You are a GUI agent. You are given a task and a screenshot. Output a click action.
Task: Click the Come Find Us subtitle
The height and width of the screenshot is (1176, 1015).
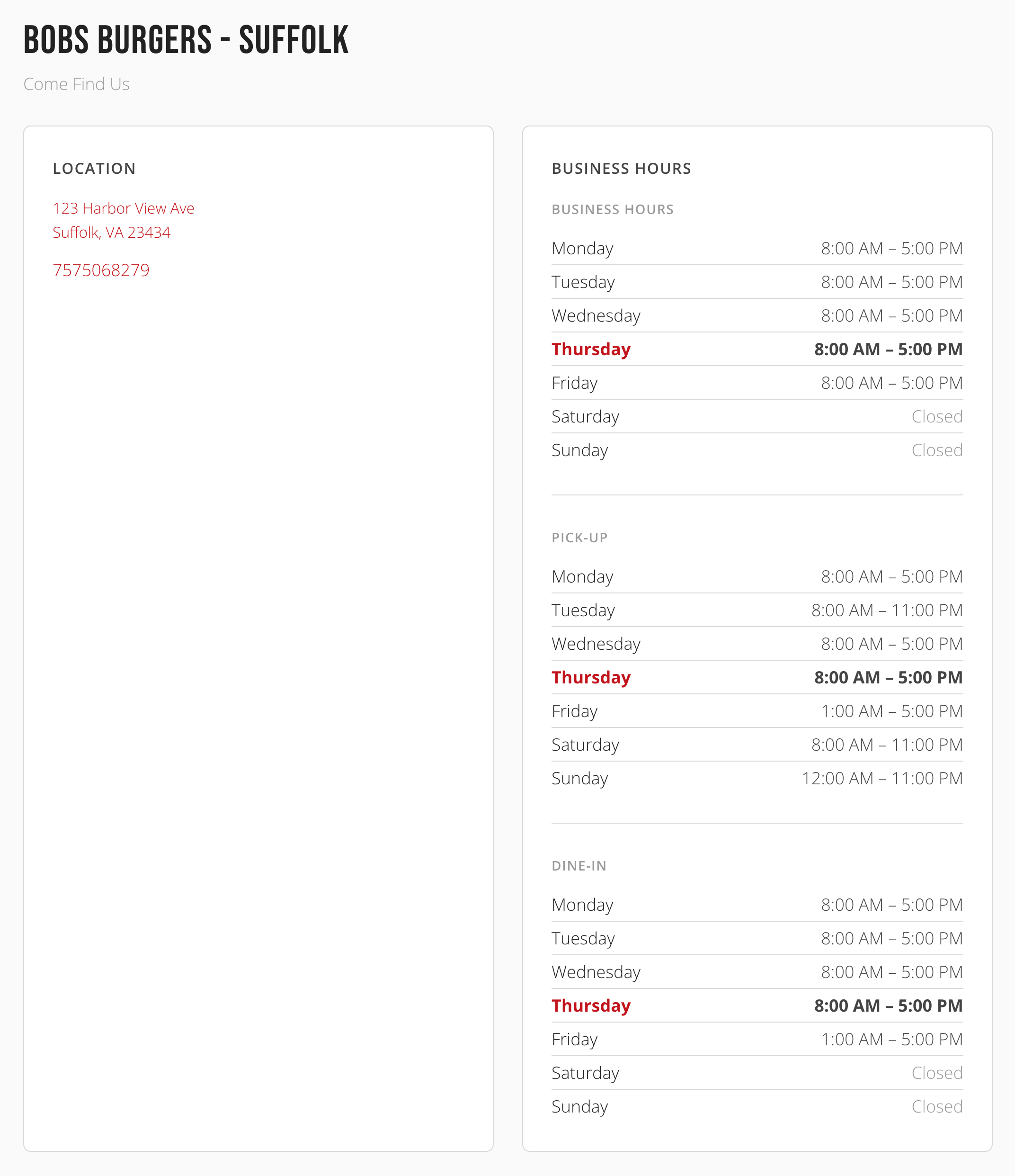point(77,84)
